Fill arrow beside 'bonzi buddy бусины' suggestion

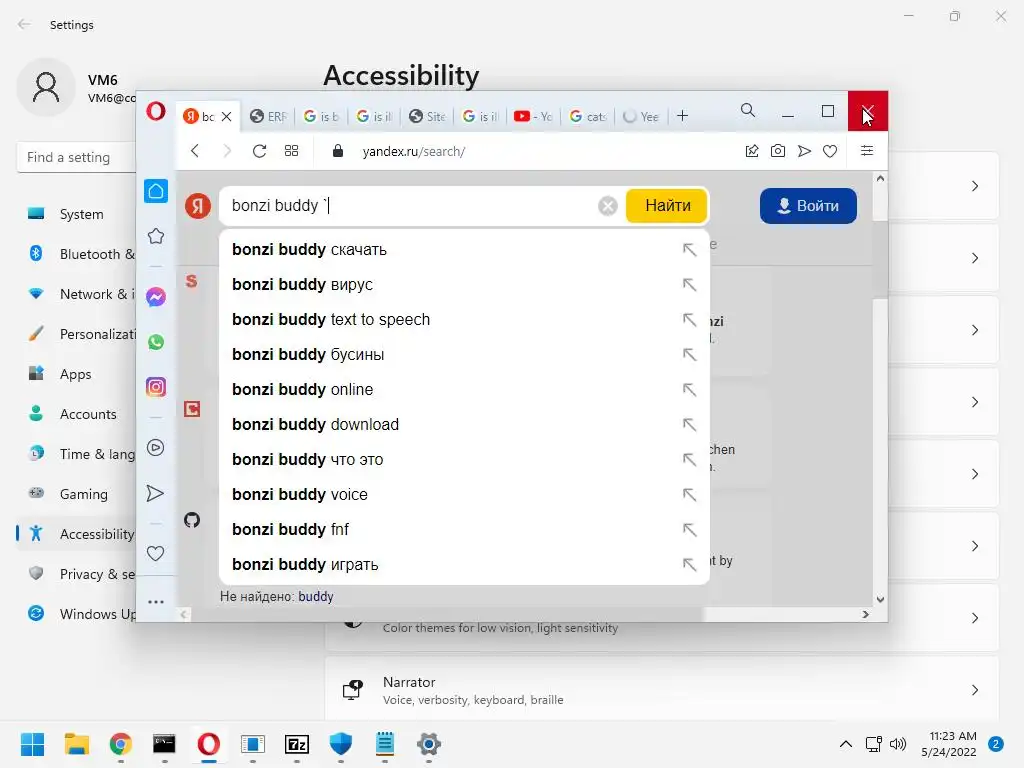tap(690, 355)
